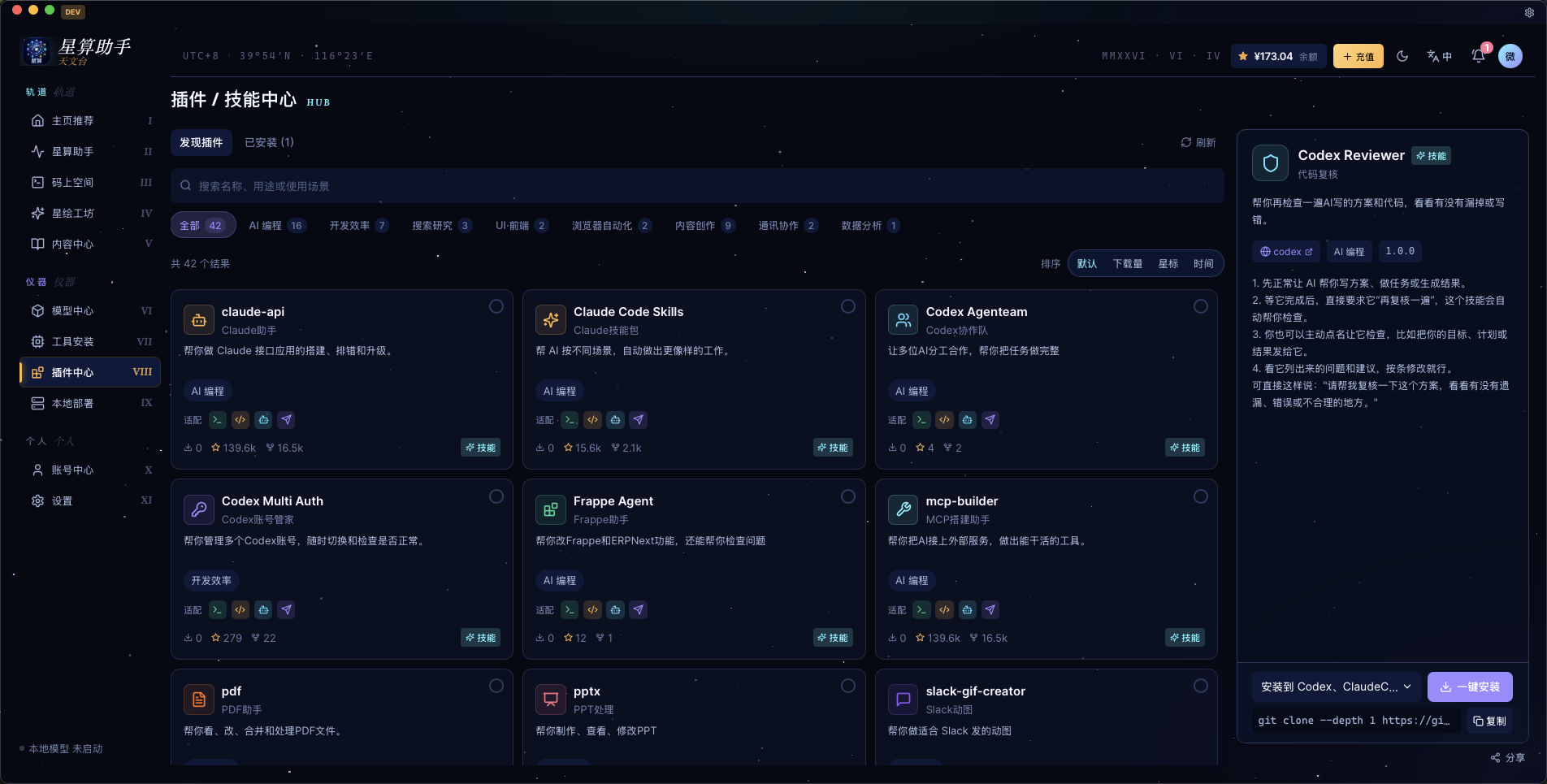Image resolution: width=1547 pixels, height=784 pixels.
Task: Click the 充值 recharge button
Action: 1358,56
